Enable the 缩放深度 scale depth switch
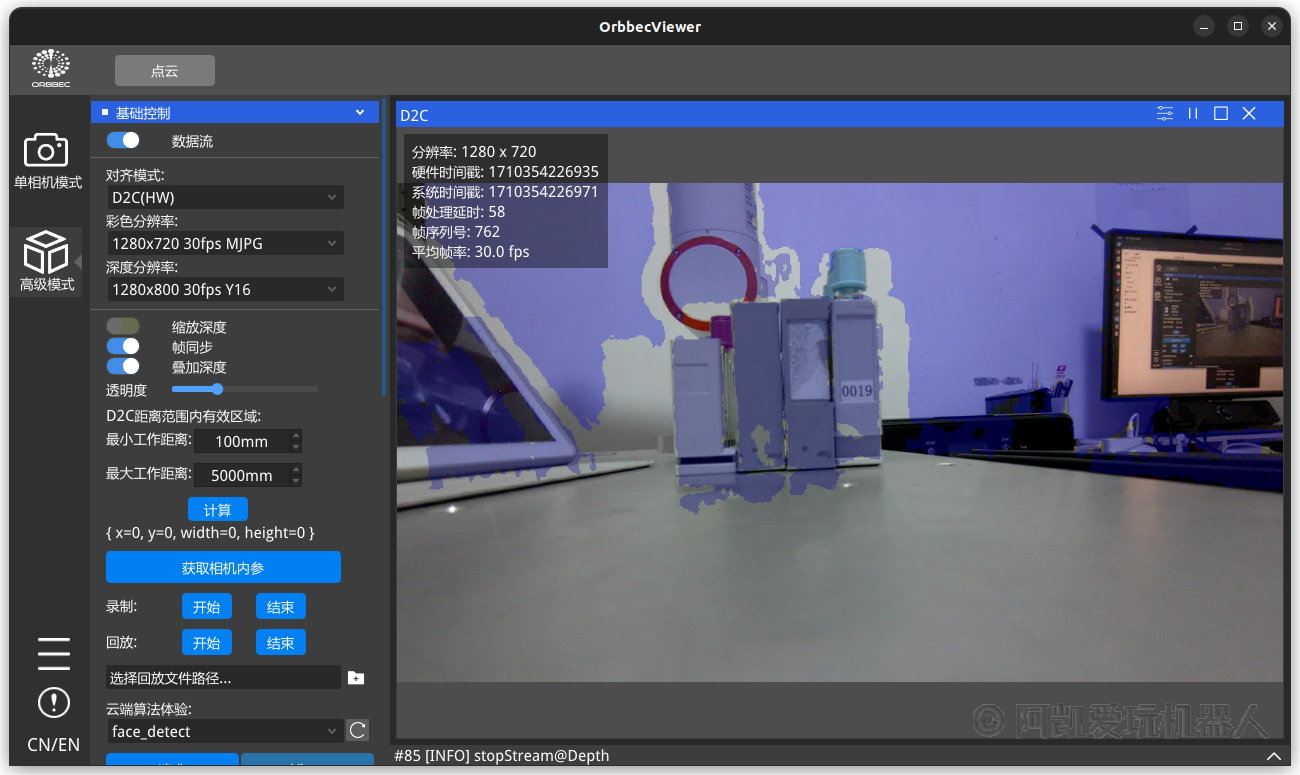The image size is (1300, 775). (123, 327)
